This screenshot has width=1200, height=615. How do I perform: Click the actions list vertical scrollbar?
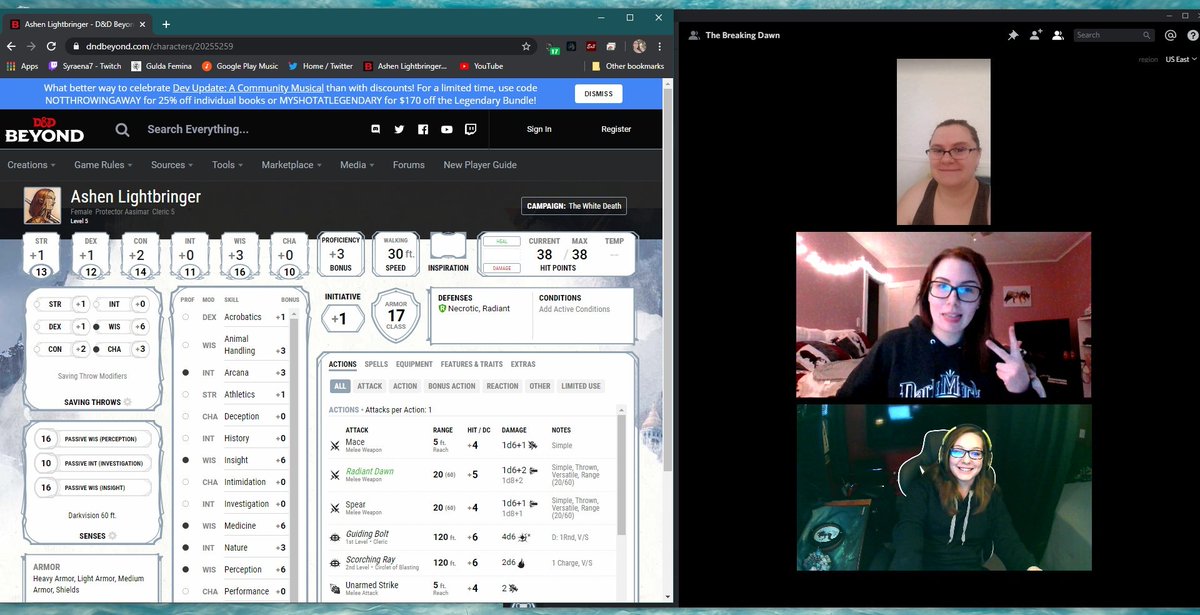coord(623,475)
